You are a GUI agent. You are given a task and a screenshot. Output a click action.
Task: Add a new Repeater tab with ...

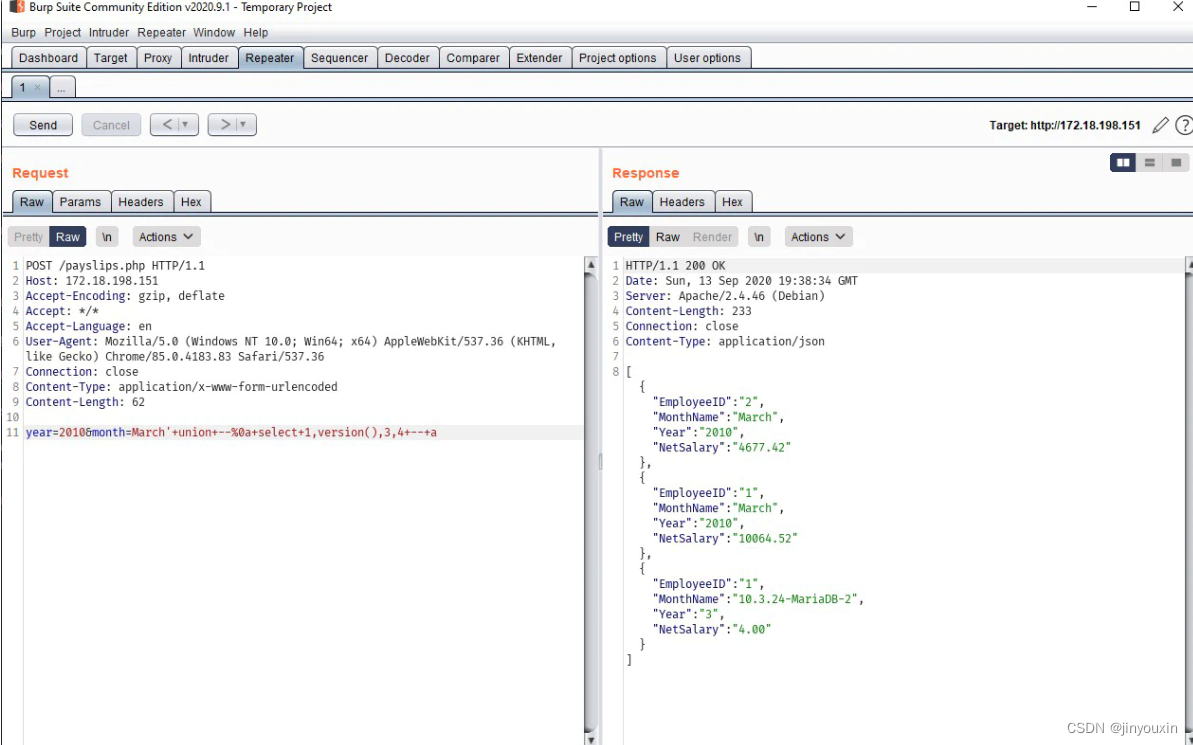coord(62,88)
